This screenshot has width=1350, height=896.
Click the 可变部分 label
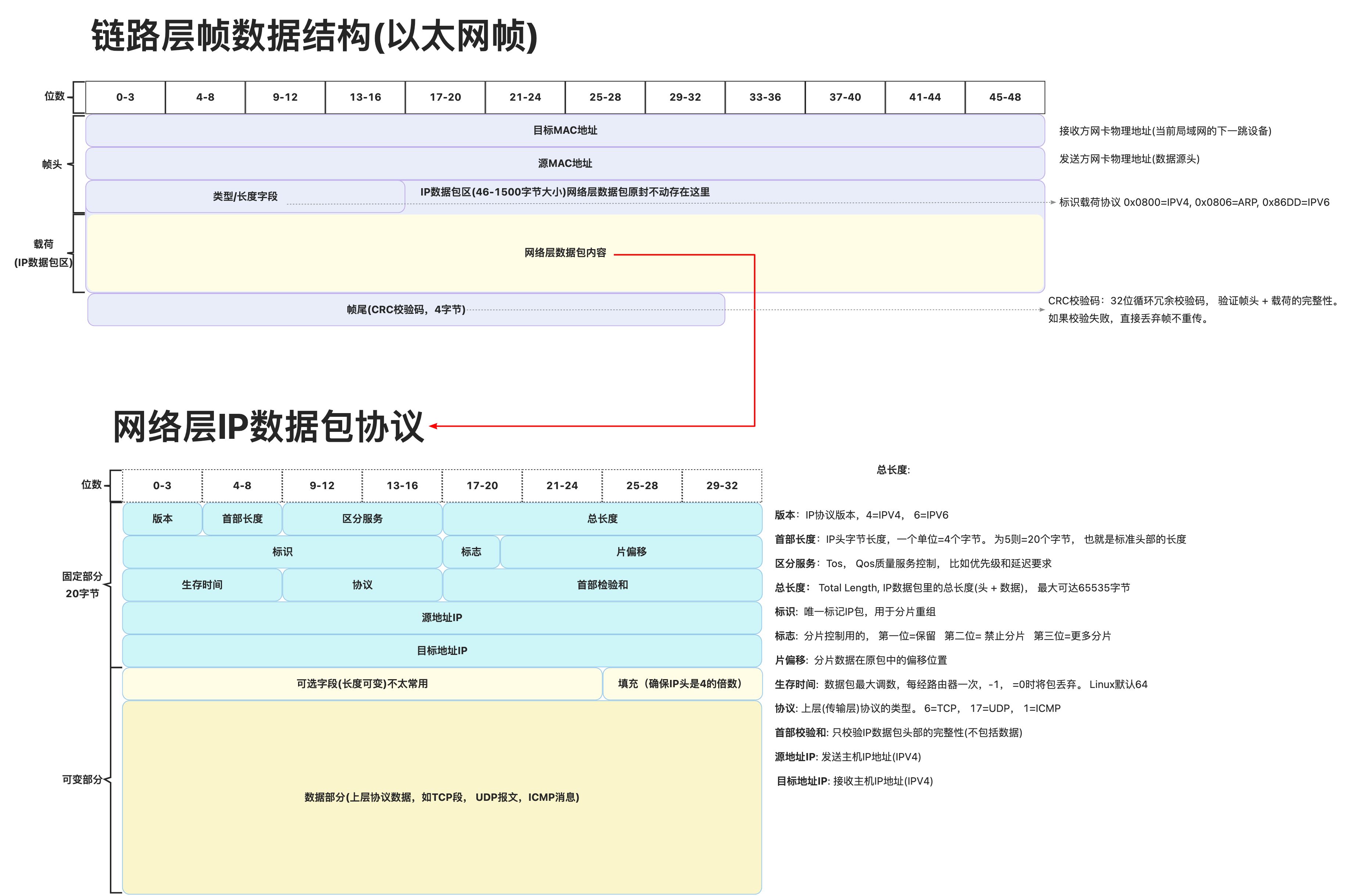(x=82, y=780)
